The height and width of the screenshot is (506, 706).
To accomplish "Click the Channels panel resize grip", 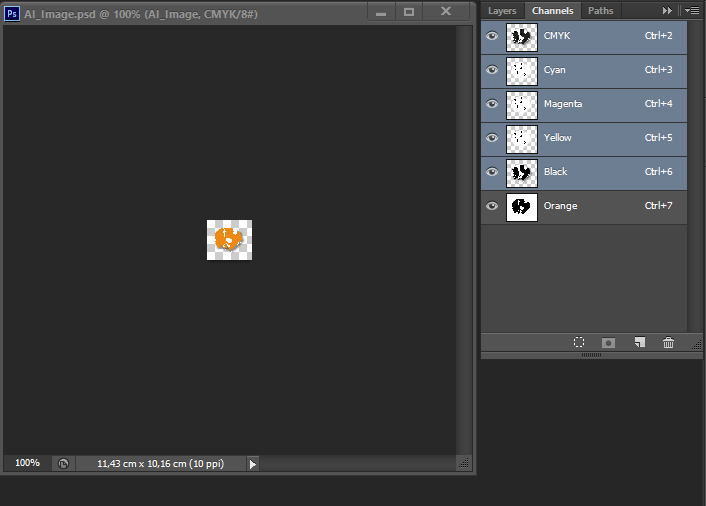I will tap(697, 345).
